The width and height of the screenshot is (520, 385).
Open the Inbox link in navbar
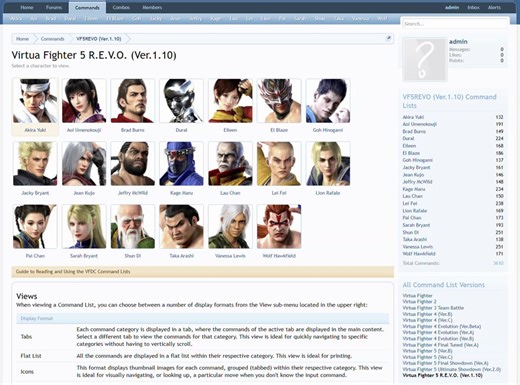473,7
